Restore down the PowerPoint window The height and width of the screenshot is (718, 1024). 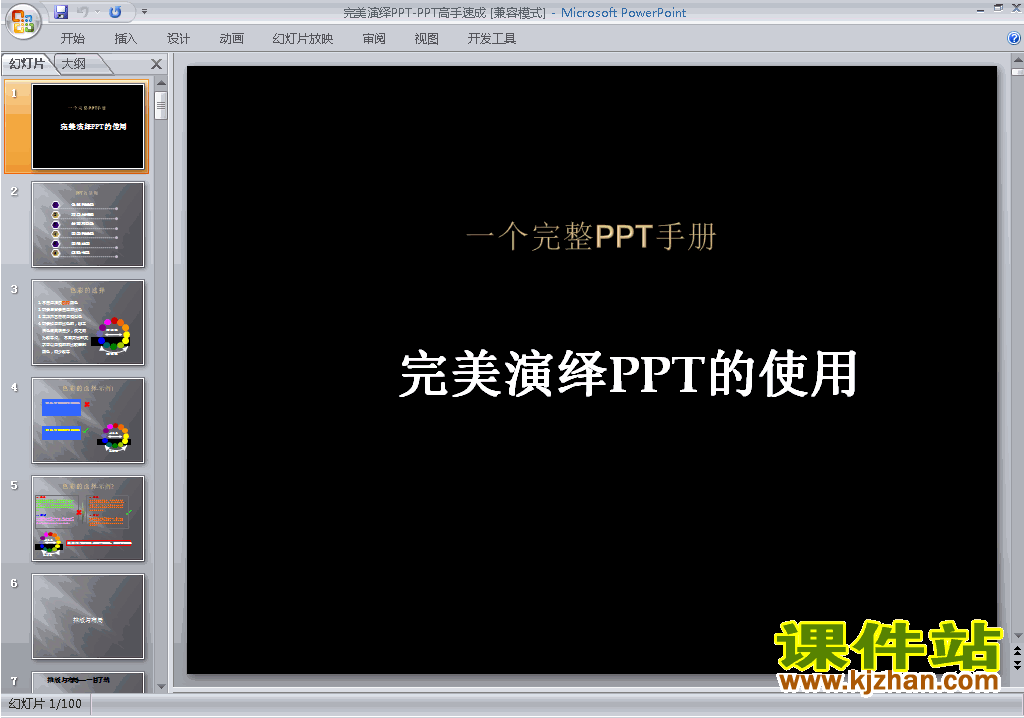pos(998,8)
